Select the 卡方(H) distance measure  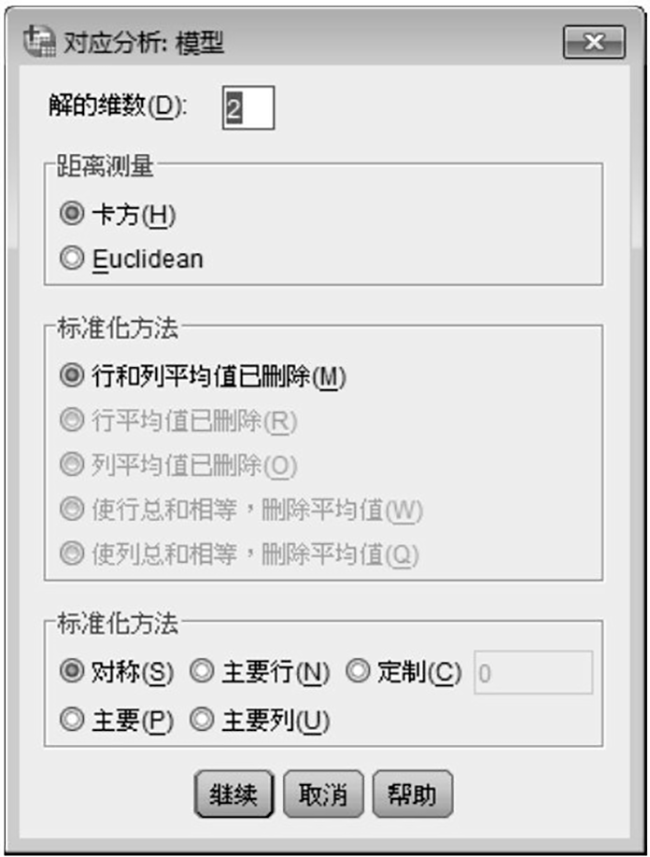pos(71,213)
